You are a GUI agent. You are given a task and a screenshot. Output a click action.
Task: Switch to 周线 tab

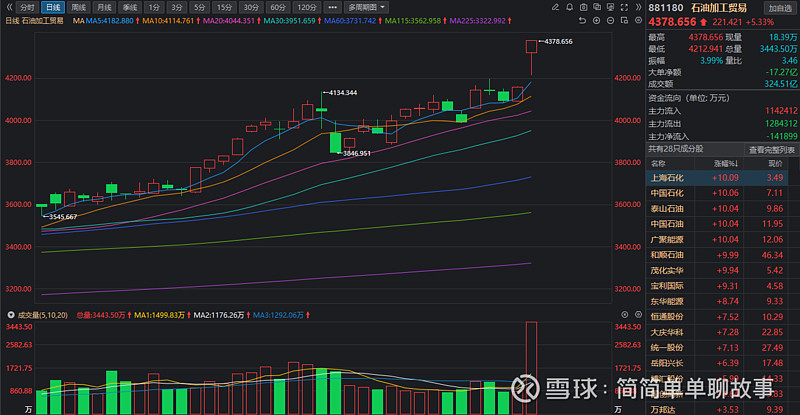point(79,7)
